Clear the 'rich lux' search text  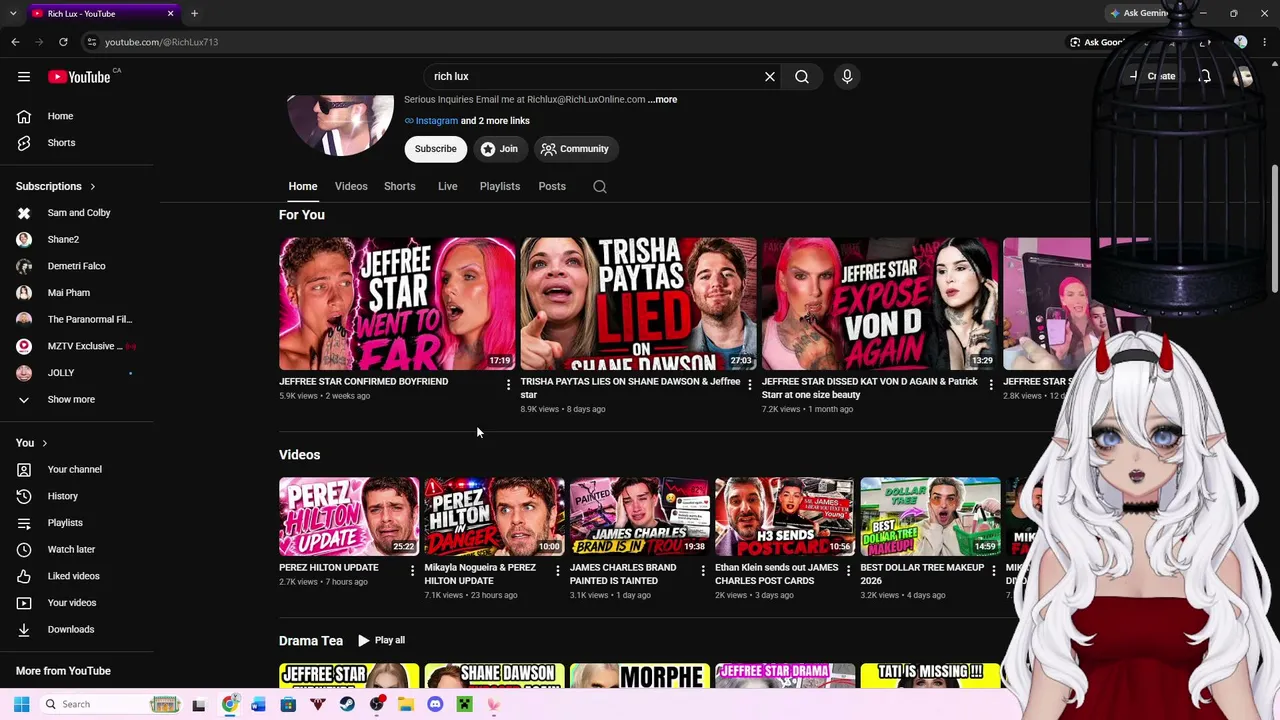pos(770,76)
